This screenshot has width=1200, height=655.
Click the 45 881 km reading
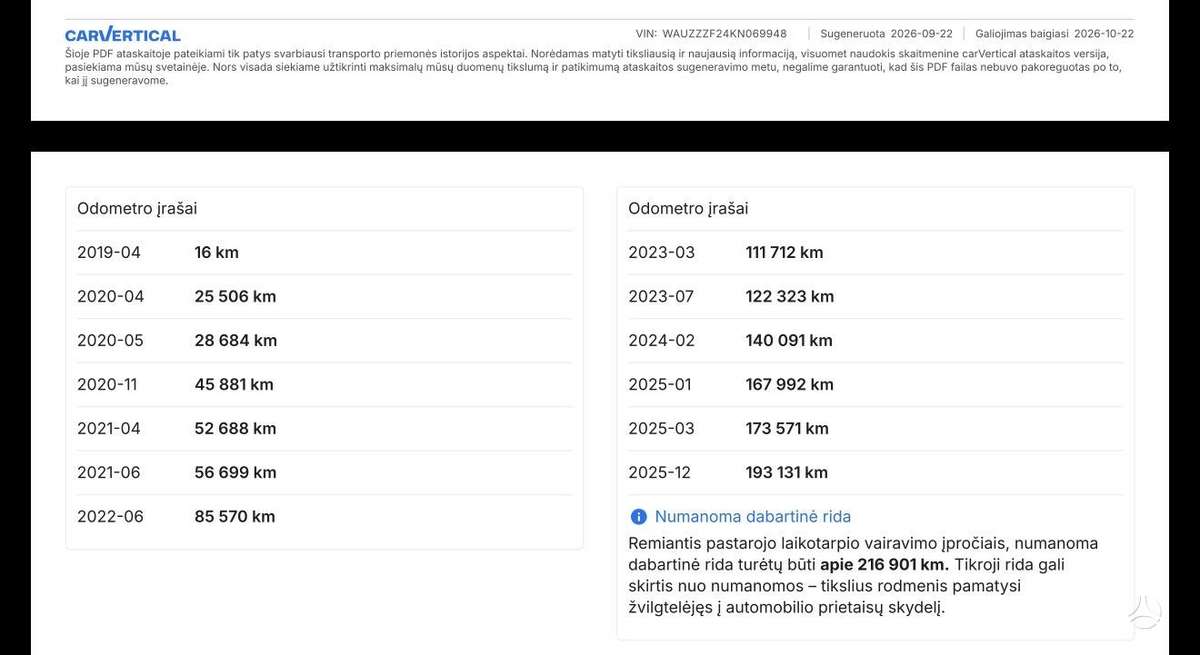[234, 385]
